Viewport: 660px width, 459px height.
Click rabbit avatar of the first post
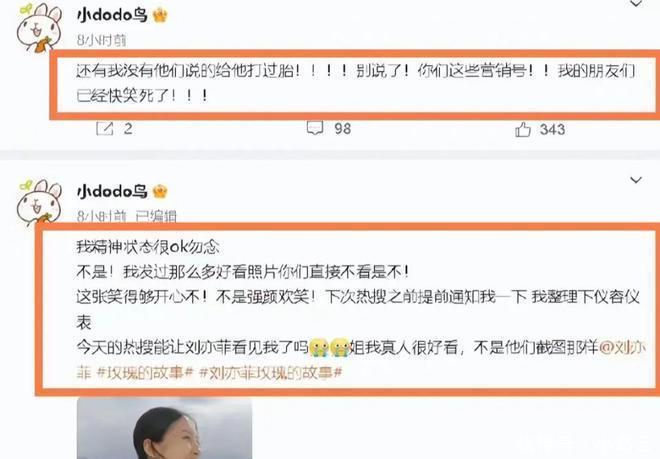tap(39, 28)
